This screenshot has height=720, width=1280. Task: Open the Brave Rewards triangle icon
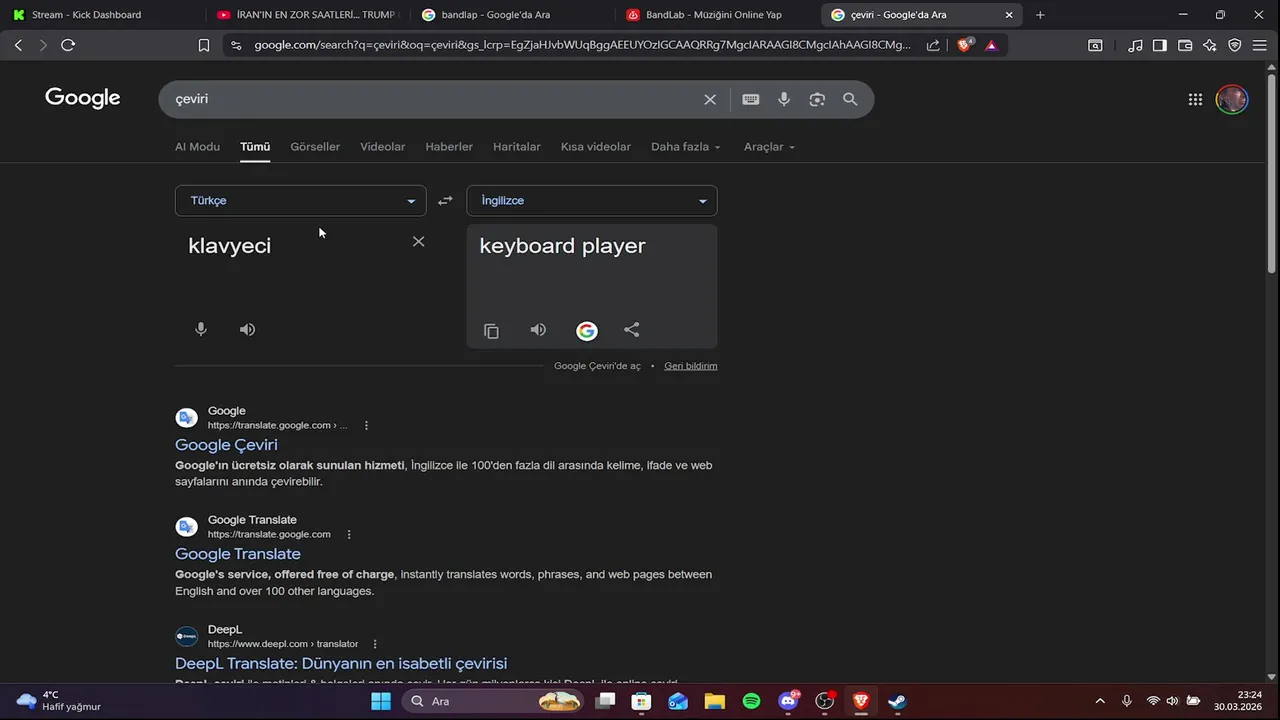(991, 45)
